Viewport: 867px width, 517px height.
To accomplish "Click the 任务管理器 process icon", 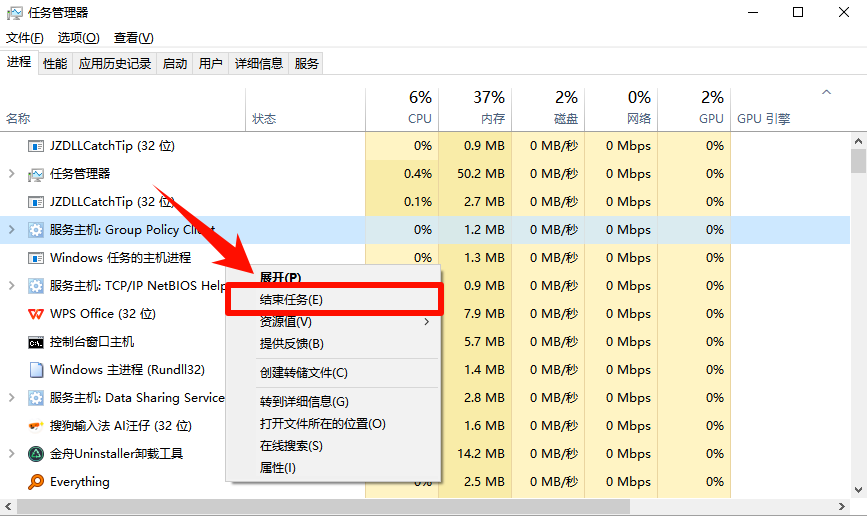I will (36, 174).
